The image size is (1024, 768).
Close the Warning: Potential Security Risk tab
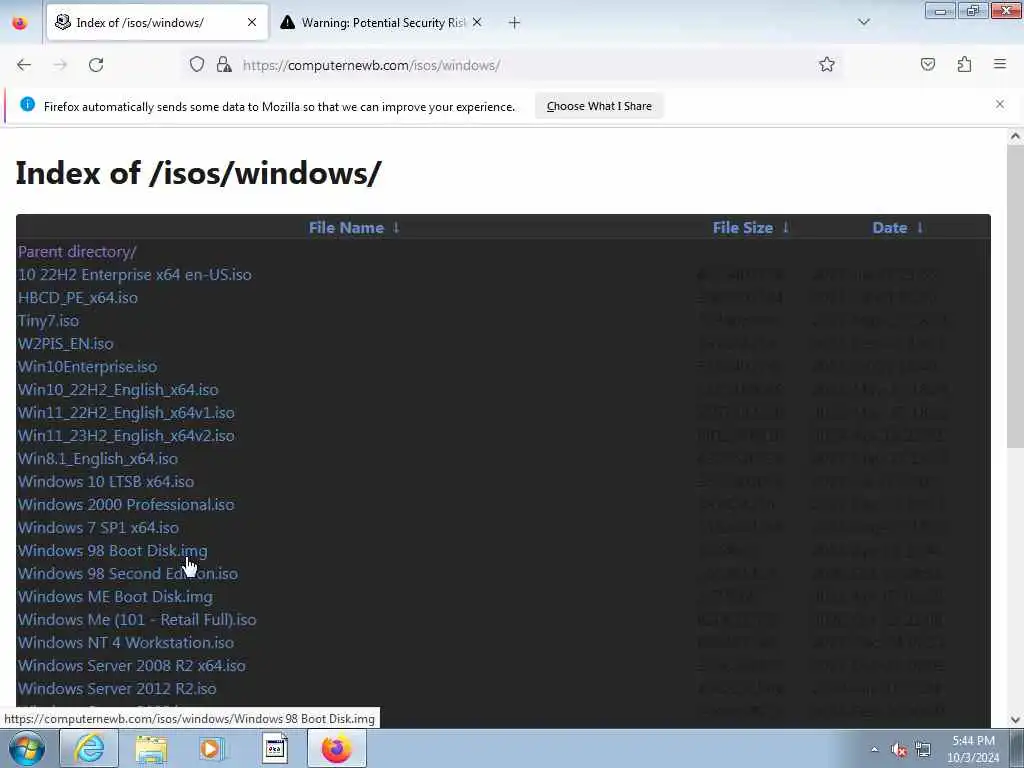click(477, 22)
